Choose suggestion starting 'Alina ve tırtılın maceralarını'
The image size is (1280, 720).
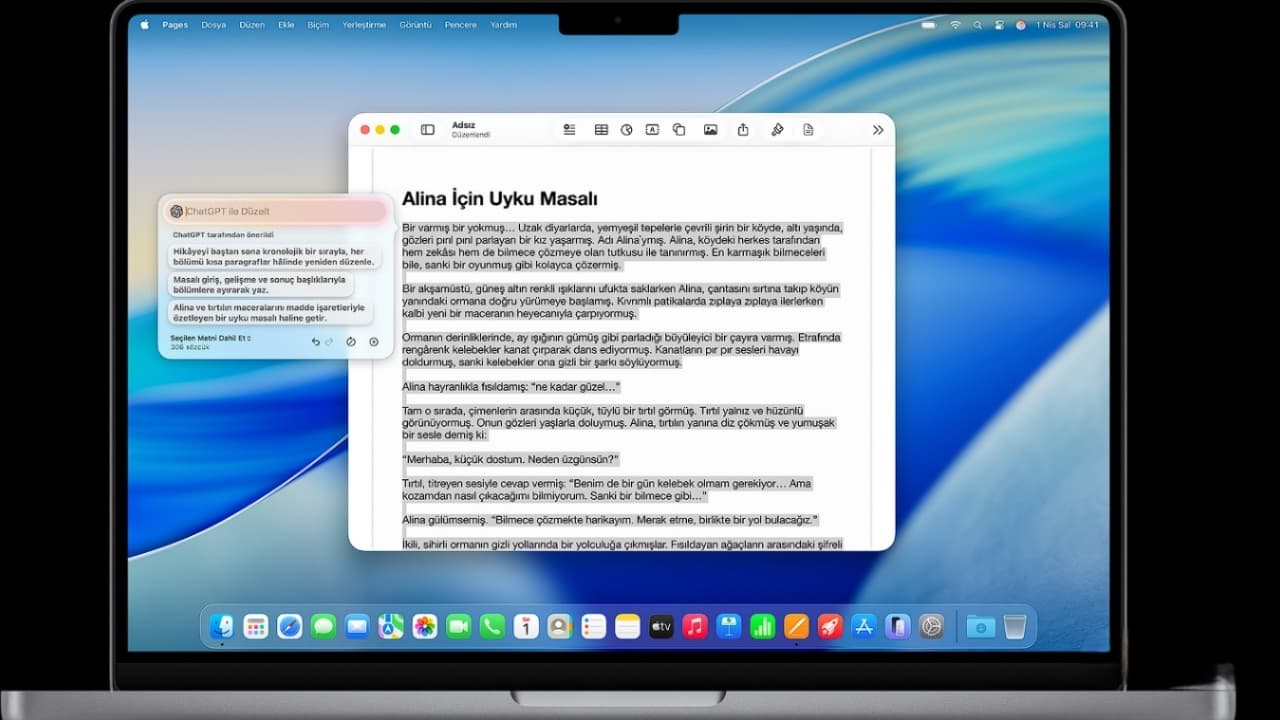[x=270, y=312]
